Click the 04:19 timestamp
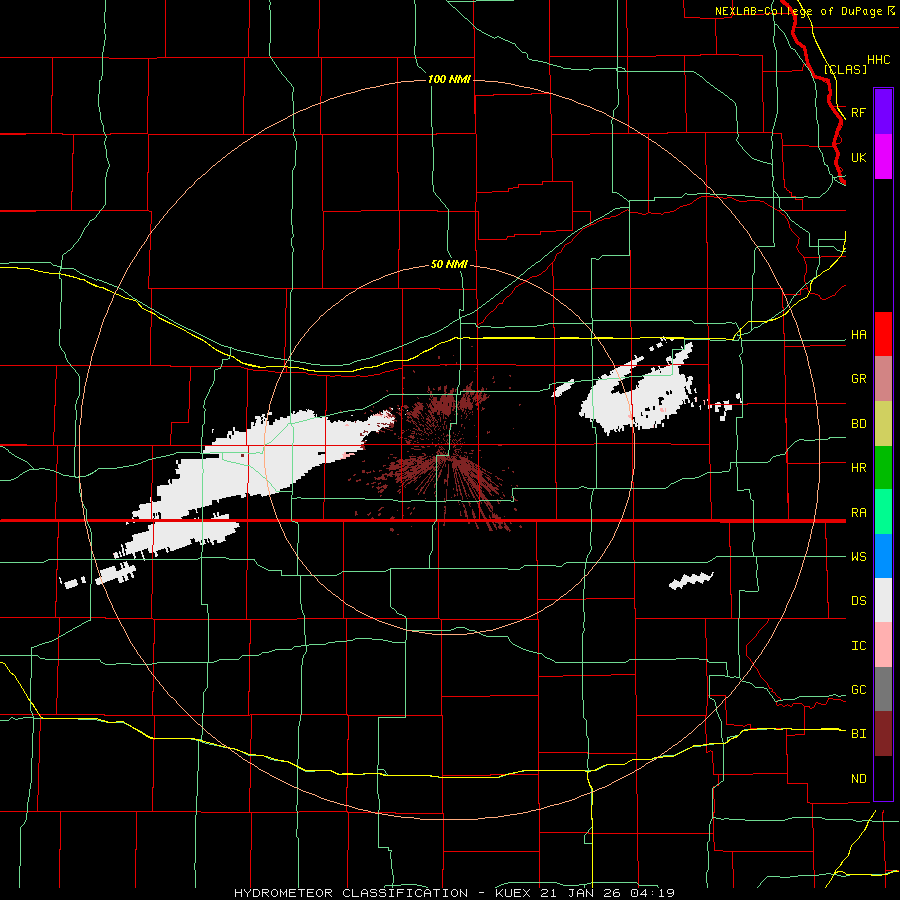This screenshot has height=900, width=900. tap(651, 893)
